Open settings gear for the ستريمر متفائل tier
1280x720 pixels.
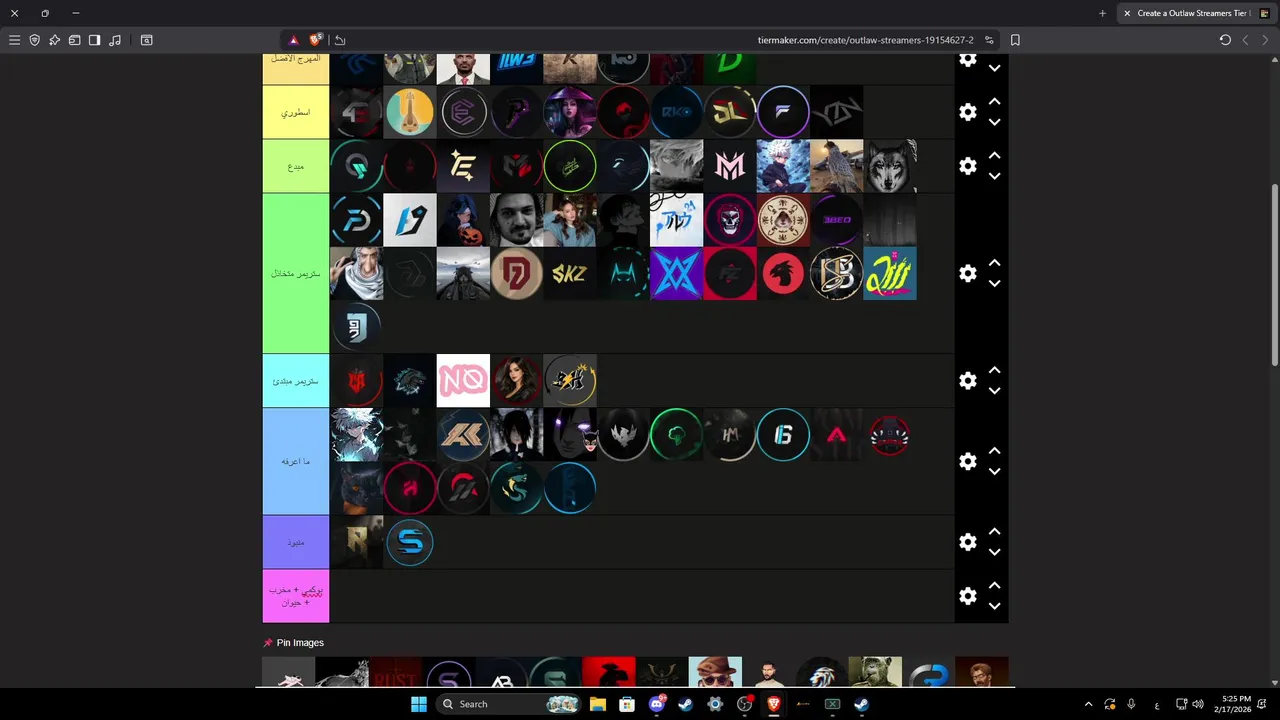[x=968, y=273]
